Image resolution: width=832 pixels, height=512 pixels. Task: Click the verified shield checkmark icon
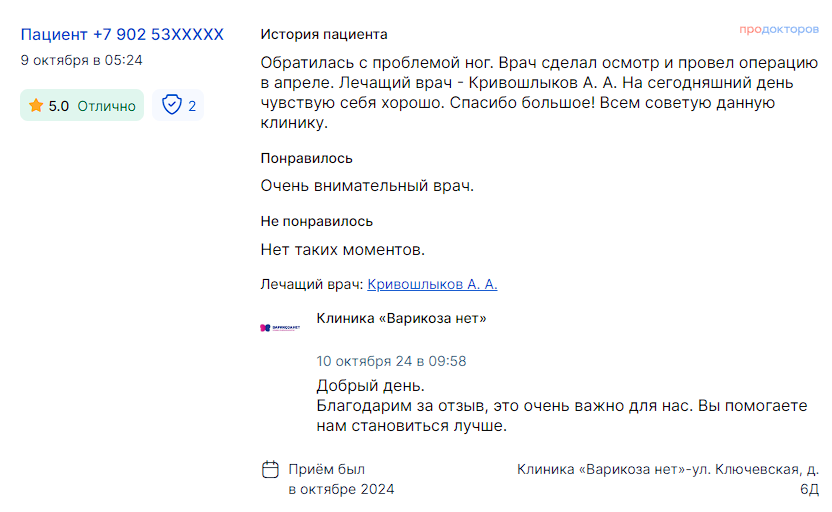(172, 105)
